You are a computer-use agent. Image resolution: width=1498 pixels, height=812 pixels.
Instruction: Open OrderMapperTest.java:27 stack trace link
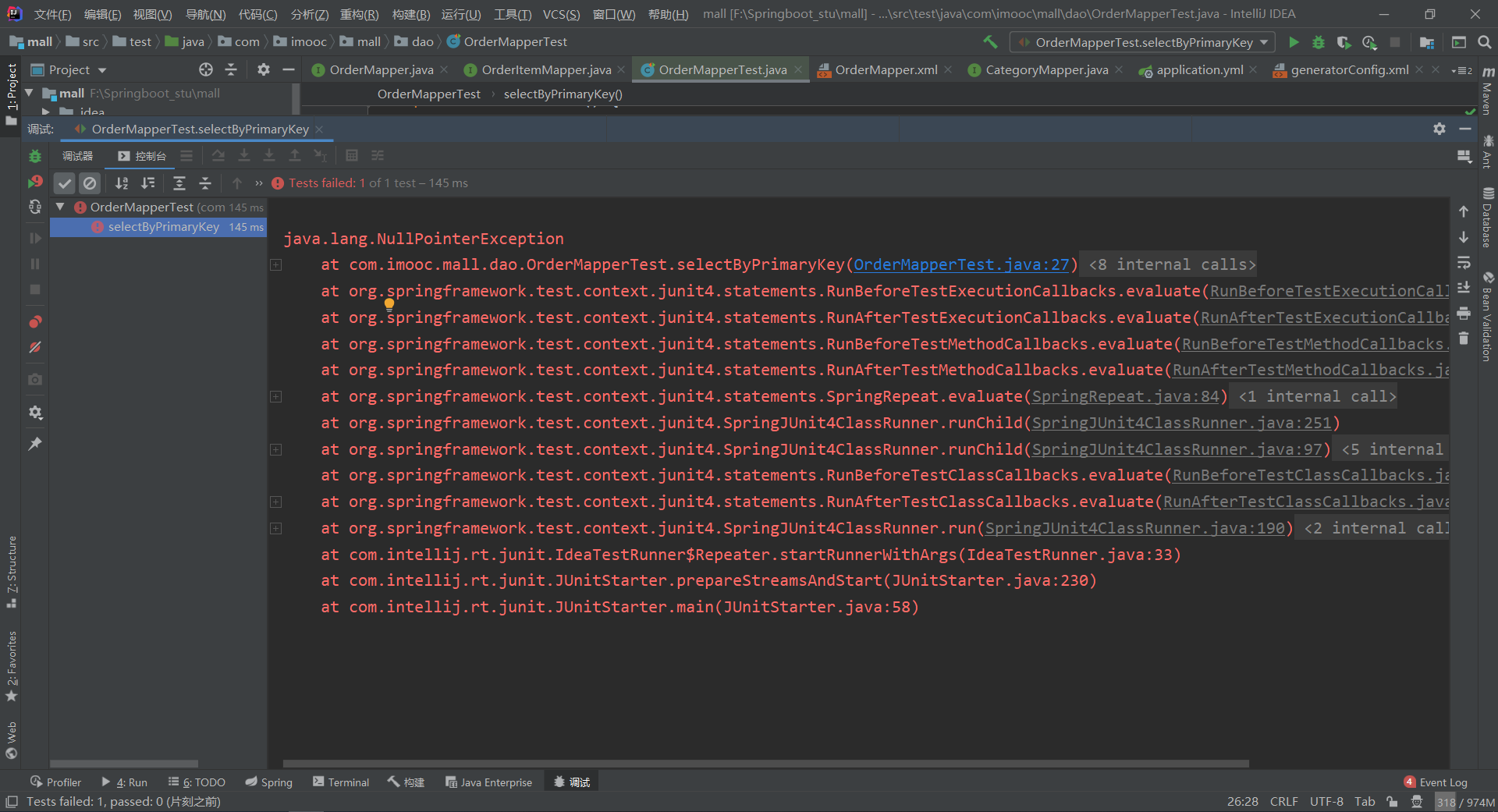(961, 264)
